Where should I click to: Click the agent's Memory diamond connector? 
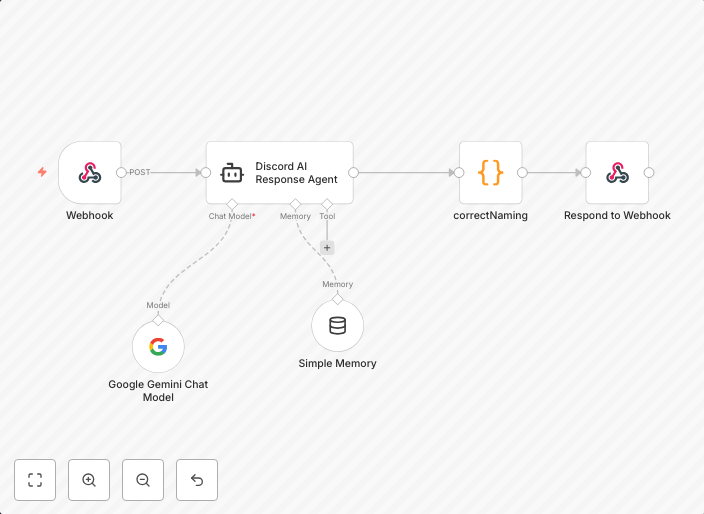pos(295,204)
